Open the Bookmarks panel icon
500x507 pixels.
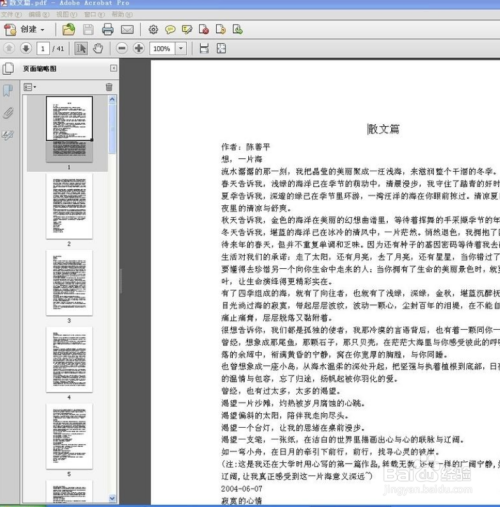coord(8,91)
